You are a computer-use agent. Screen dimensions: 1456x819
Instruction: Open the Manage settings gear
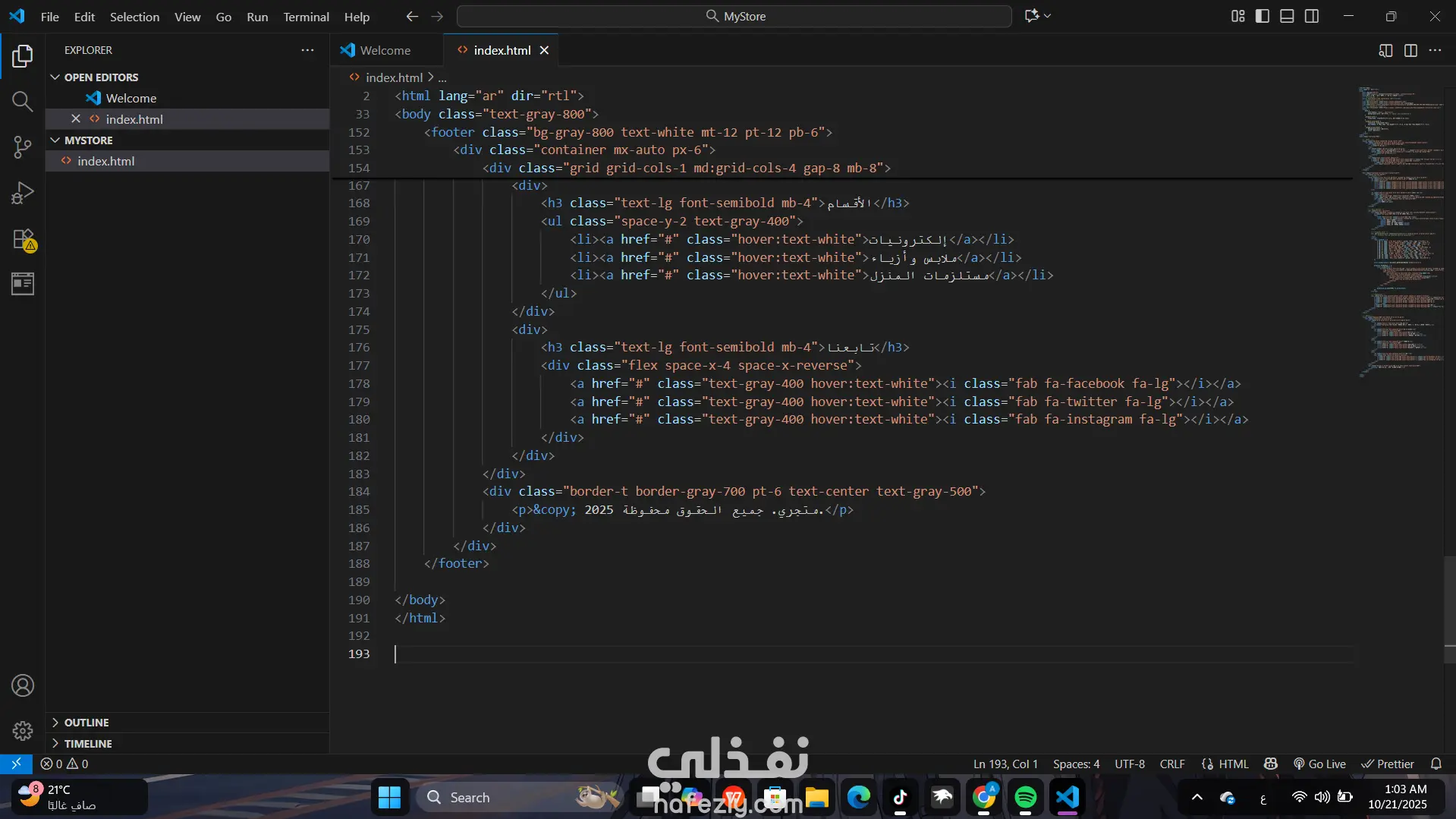click(x=23, y=730)
